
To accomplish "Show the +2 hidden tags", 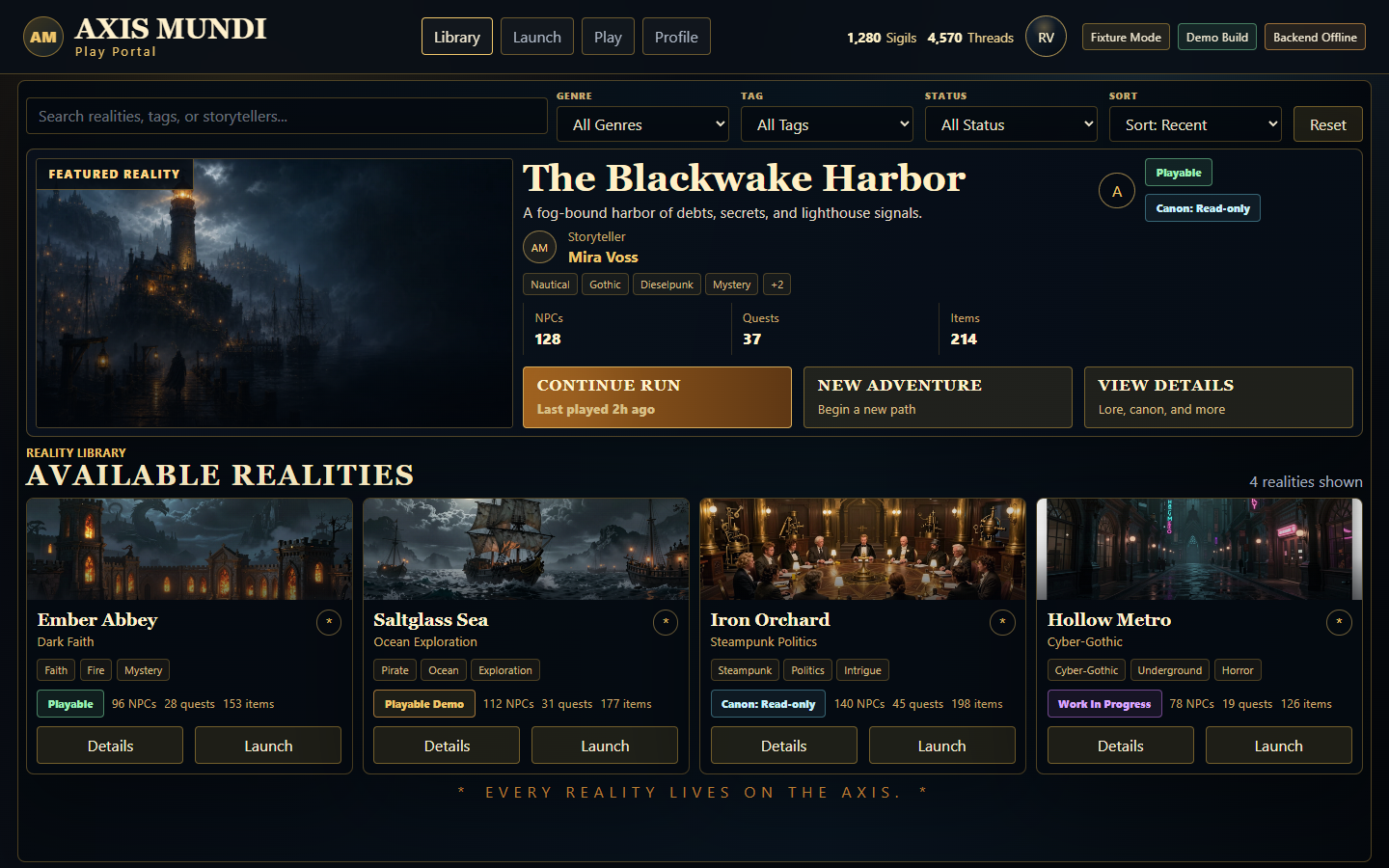I will [x=777, y=285].
